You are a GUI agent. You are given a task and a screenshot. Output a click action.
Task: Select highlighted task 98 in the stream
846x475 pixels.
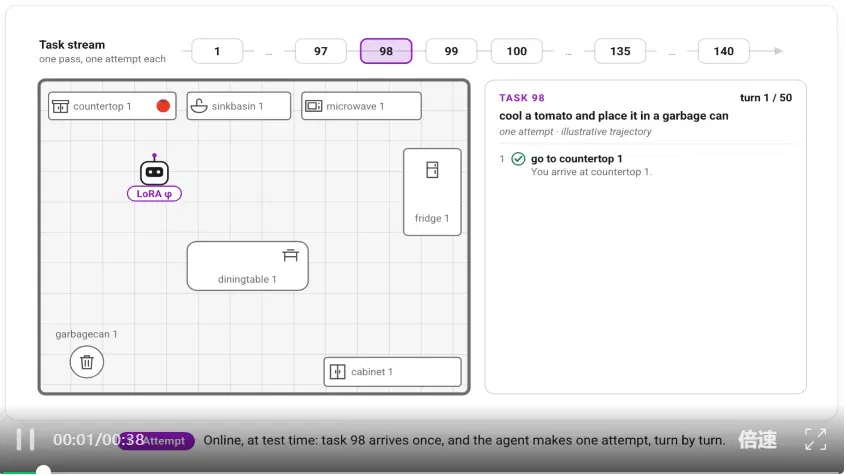click(x=386, y=51)
